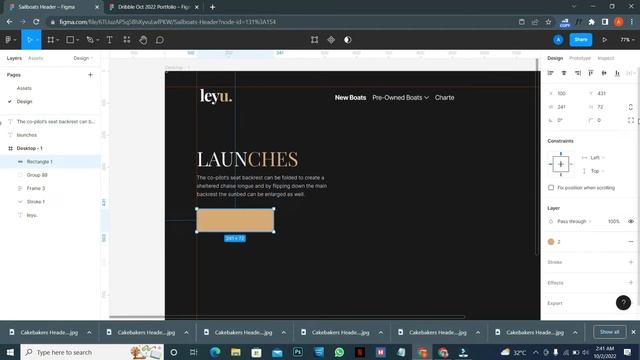Screen dimensions: 640x360
Task: Click the Present play button
Action: (x=604, y=40)
